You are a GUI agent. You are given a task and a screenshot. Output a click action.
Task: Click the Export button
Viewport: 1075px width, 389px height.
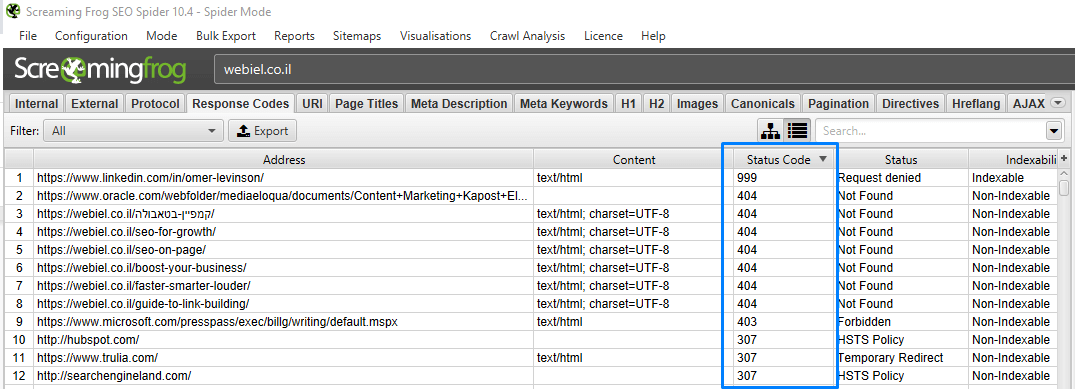point(262,130)
